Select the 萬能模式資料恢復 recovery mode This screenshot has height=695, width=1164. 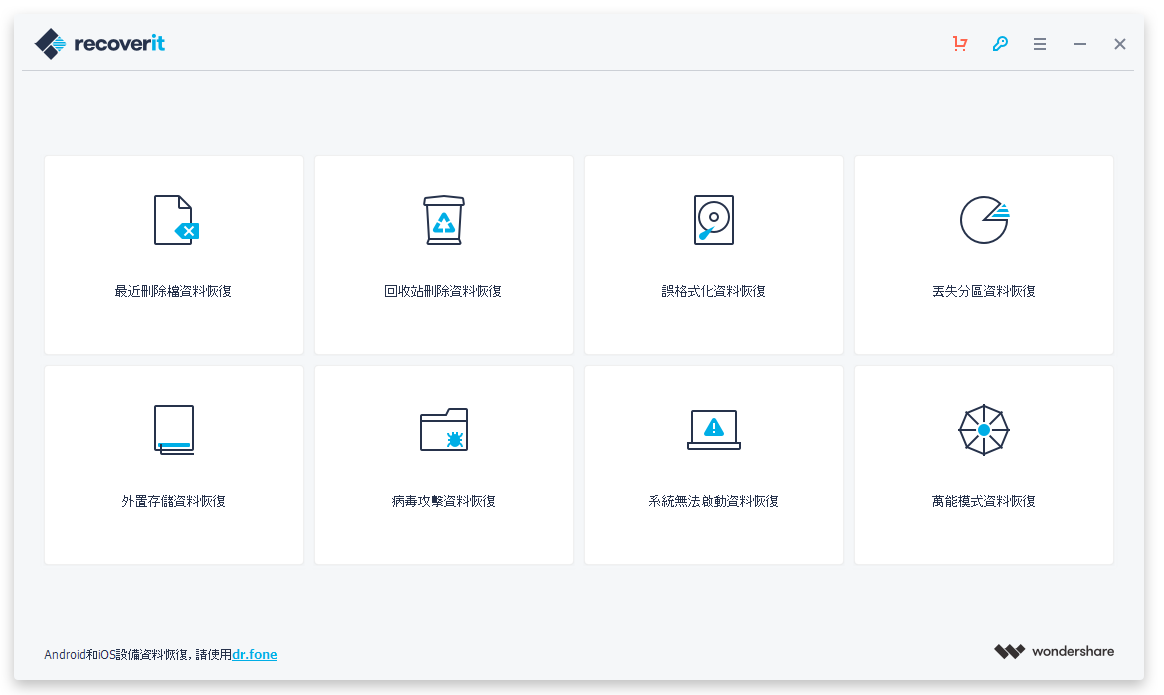(x=983, y=465)
